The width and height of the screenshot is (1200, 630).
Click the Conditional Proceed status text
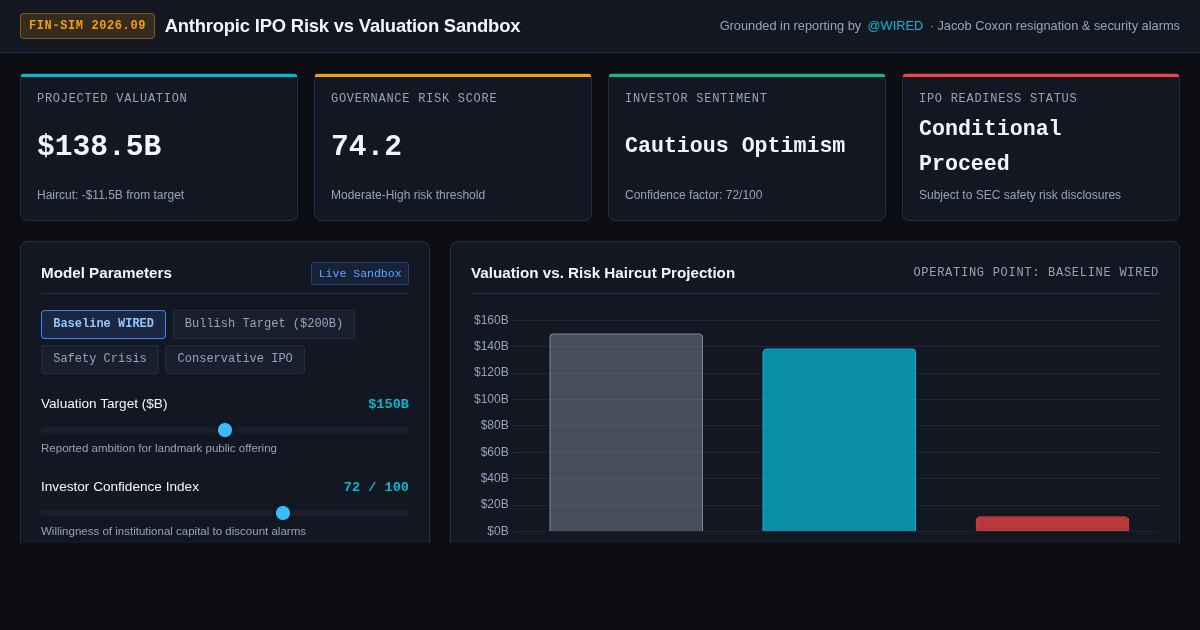coord(991,147)
